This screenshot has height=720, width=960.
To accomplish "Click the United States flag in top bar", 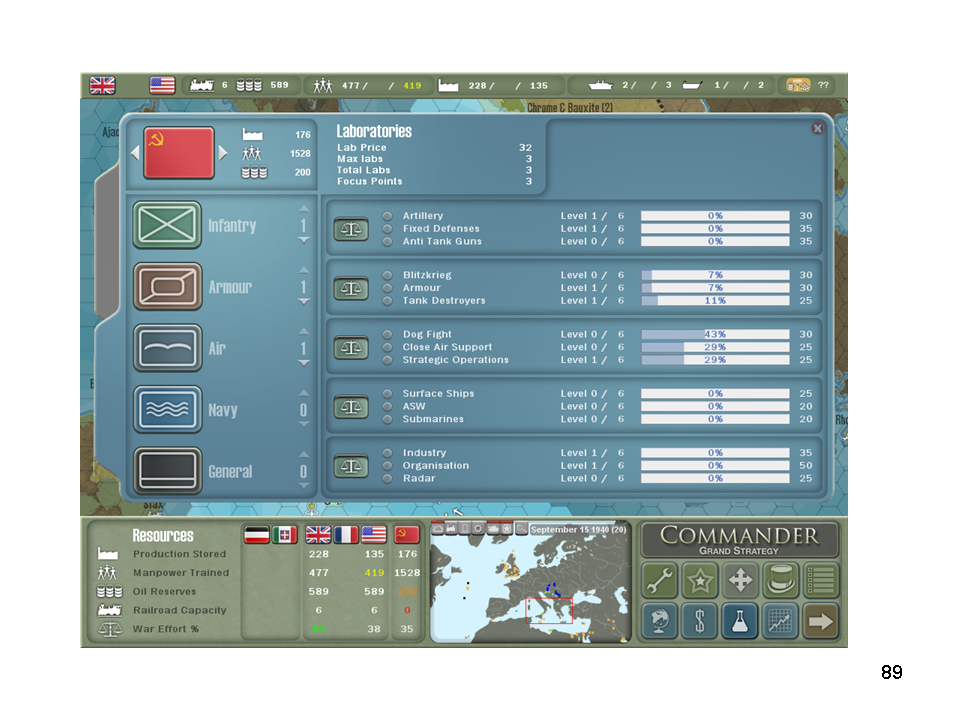I will [x=163, y=85].
